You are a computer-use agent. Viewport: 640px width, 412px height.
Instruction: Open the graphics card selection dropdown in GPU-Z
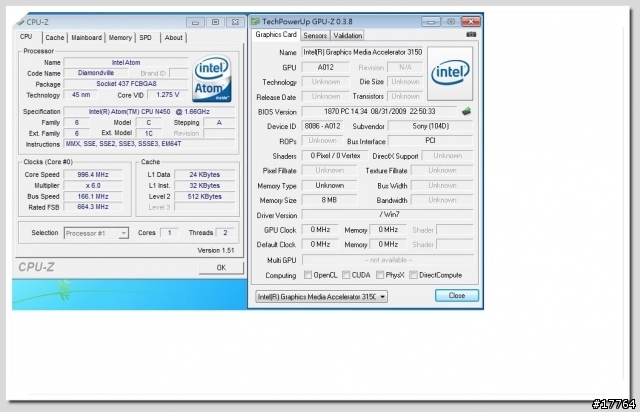coord(322,296)
